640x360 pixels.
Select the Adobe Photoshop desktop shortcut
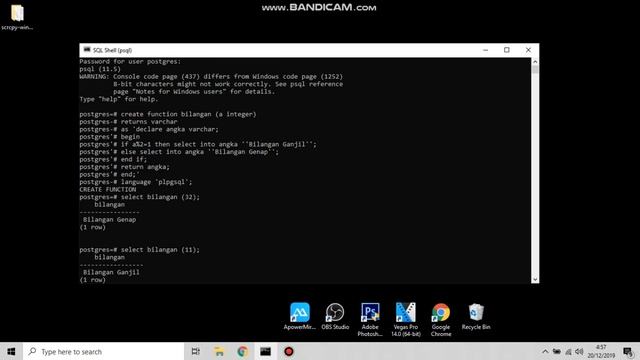point(370,319)
